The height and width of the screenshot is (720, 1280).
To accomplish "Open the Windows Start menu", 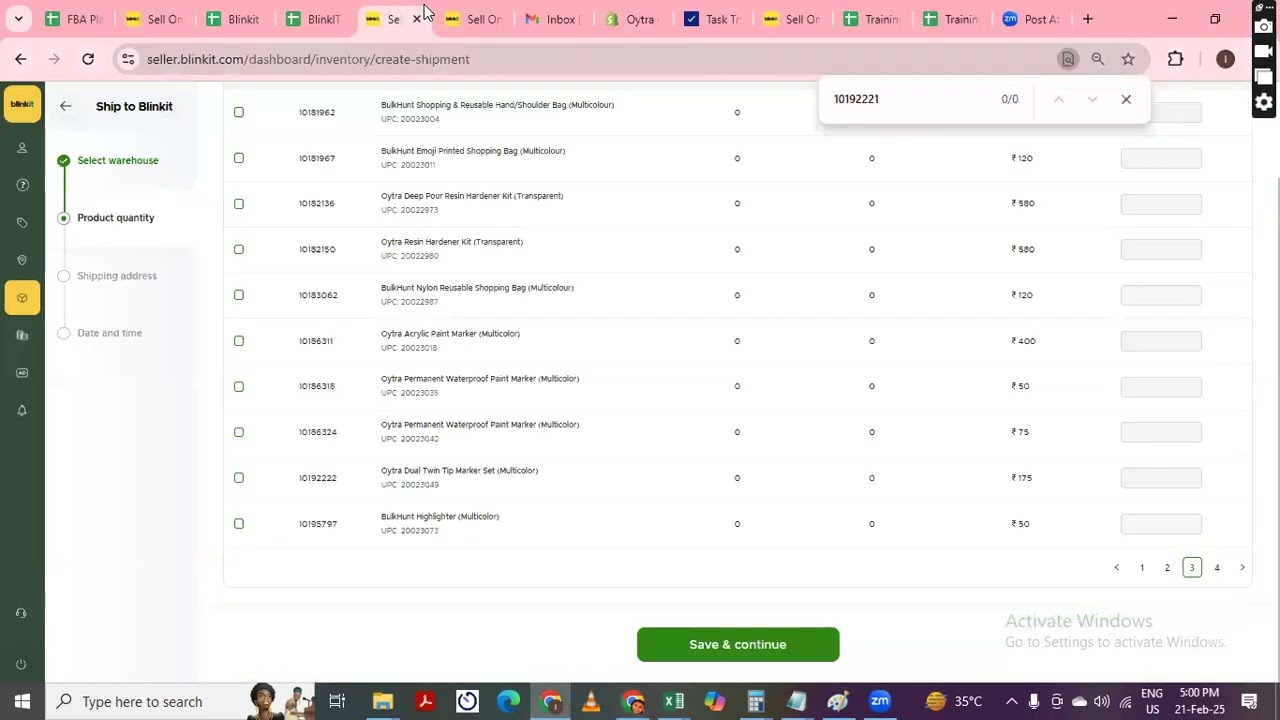I will [22, 702].
